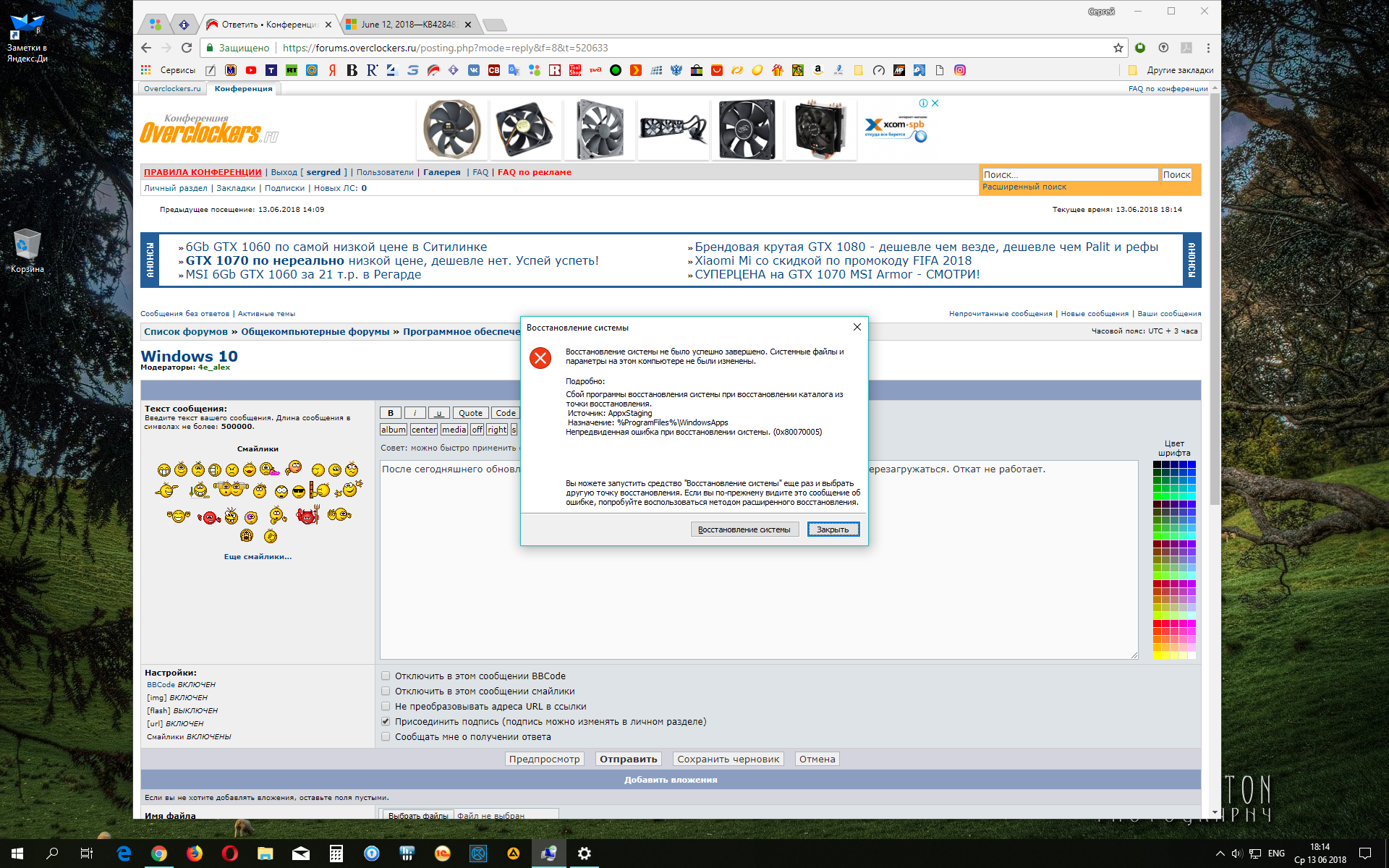
Task: Open the VK bookmark in bookmarks bar
Action: coord(474,70)
